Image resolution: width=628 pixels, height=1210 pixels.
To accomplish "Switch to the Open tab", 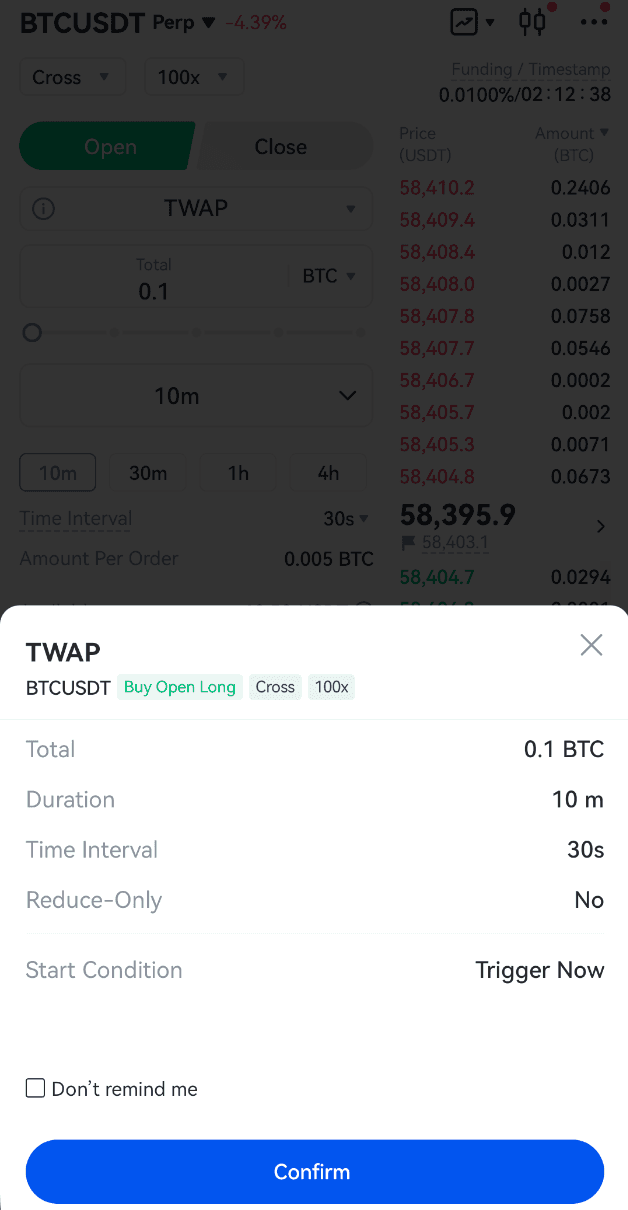I will pyautogui.click(x=109, y=147).
